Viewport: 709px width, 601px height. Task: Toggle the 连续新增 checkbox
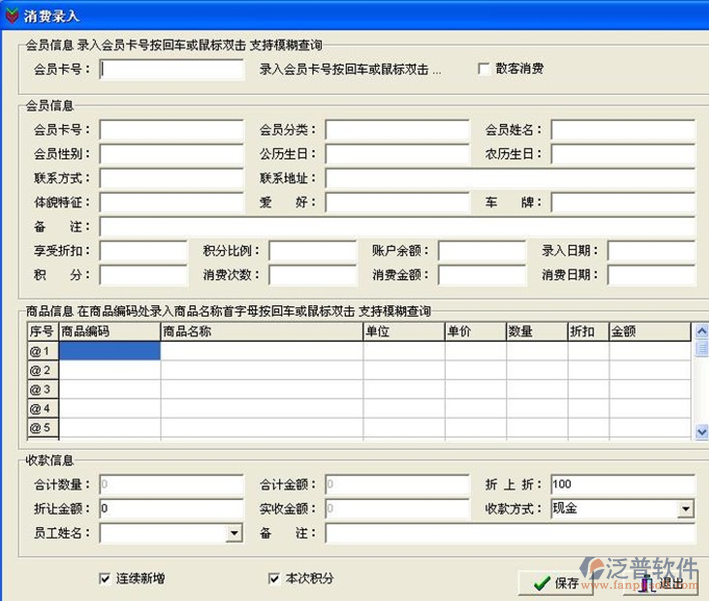[x=105, y=578]
